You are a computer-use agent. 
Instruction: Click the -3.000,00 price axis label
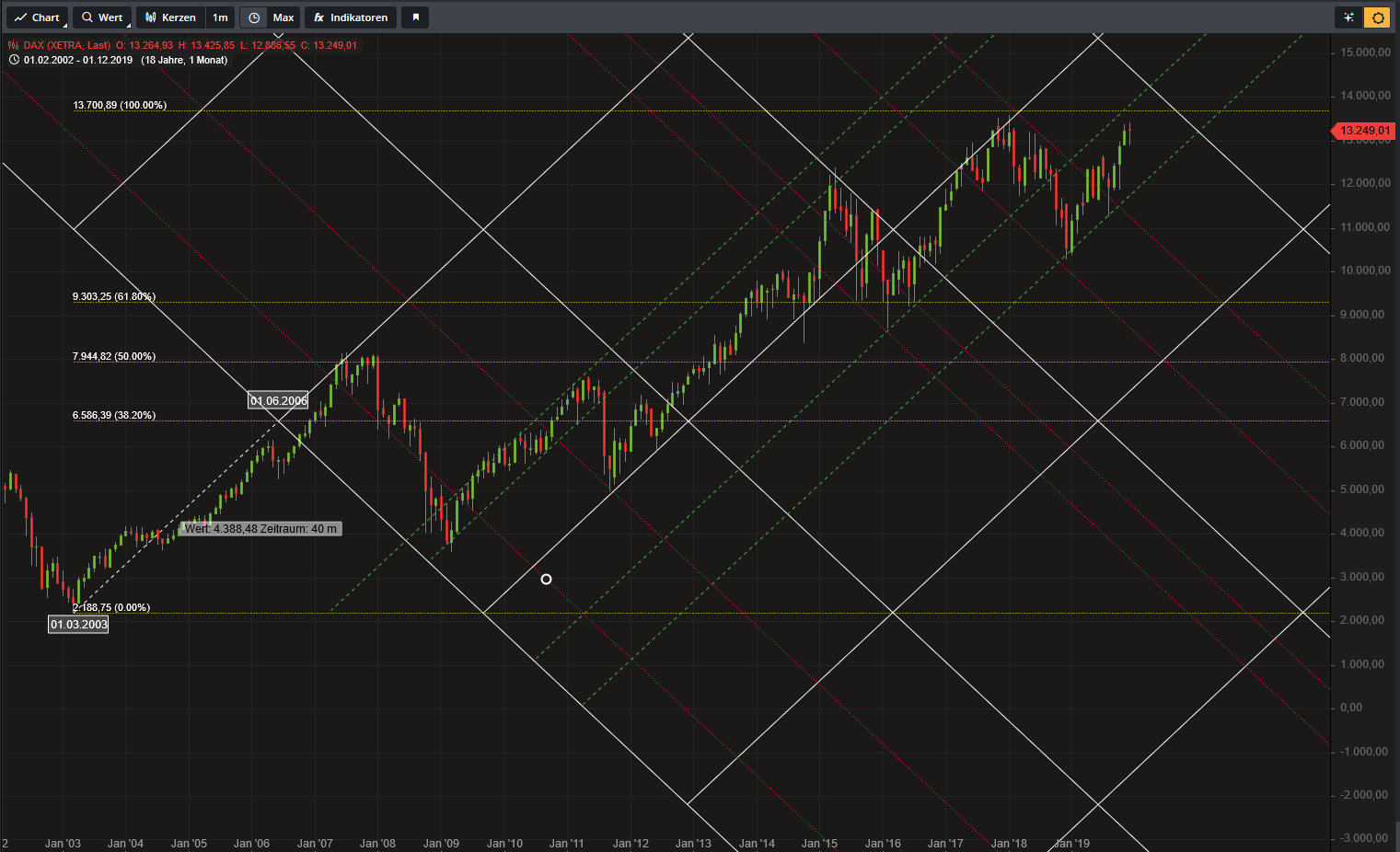click(x=1364, y=838)
